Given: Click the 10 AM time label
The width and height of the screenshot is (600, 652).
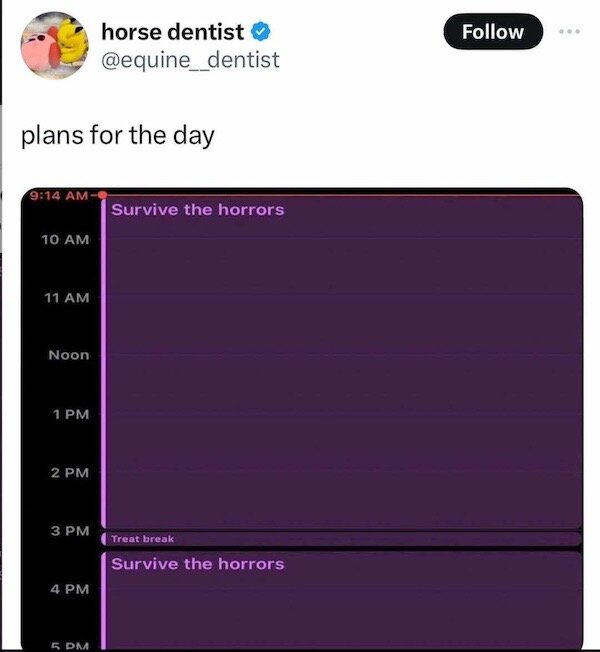Looking at the screenshot, I should pyautogui.click(x=66, y=240).
